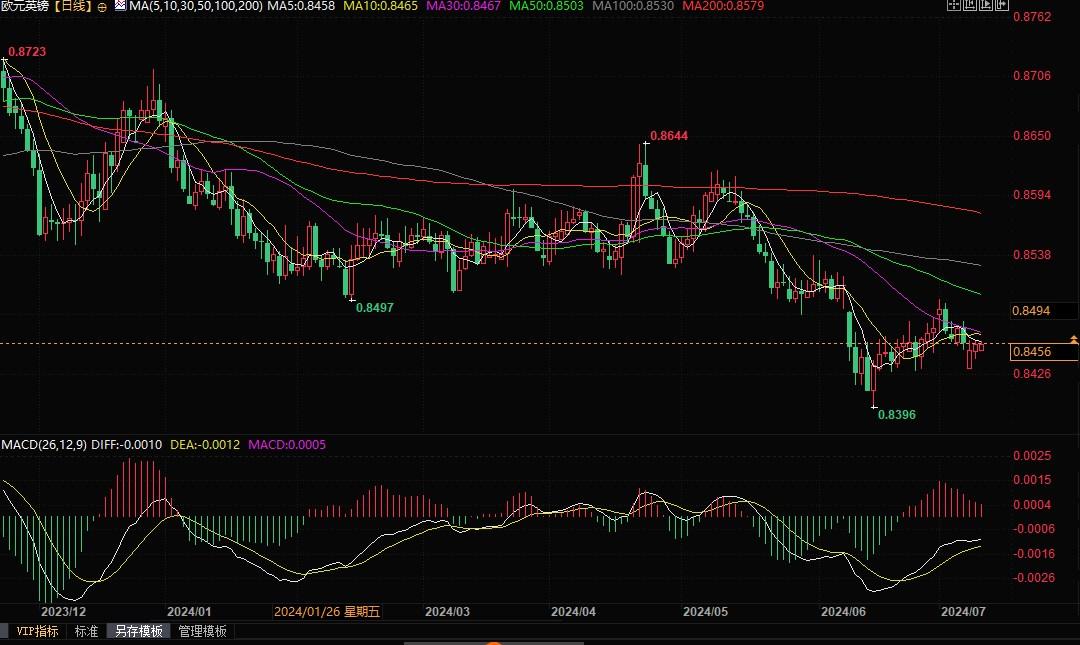Select the VIP指标 tab
Image resolution: width=1080 pixels, height=645 pixels.
38,631
